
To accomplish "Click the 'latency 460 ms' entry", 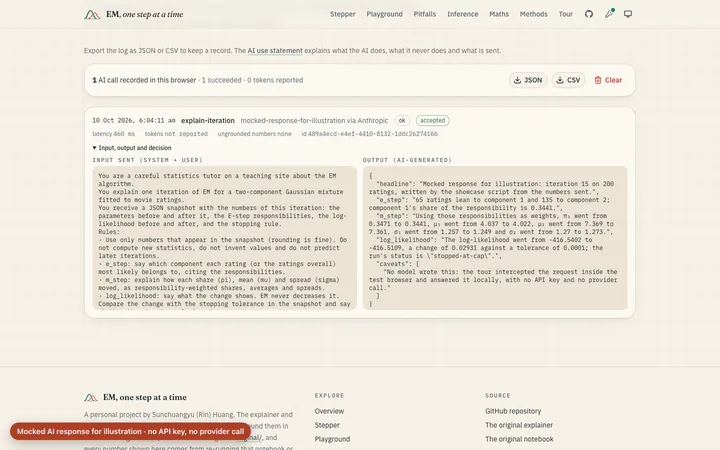I will tap(113, 134).
